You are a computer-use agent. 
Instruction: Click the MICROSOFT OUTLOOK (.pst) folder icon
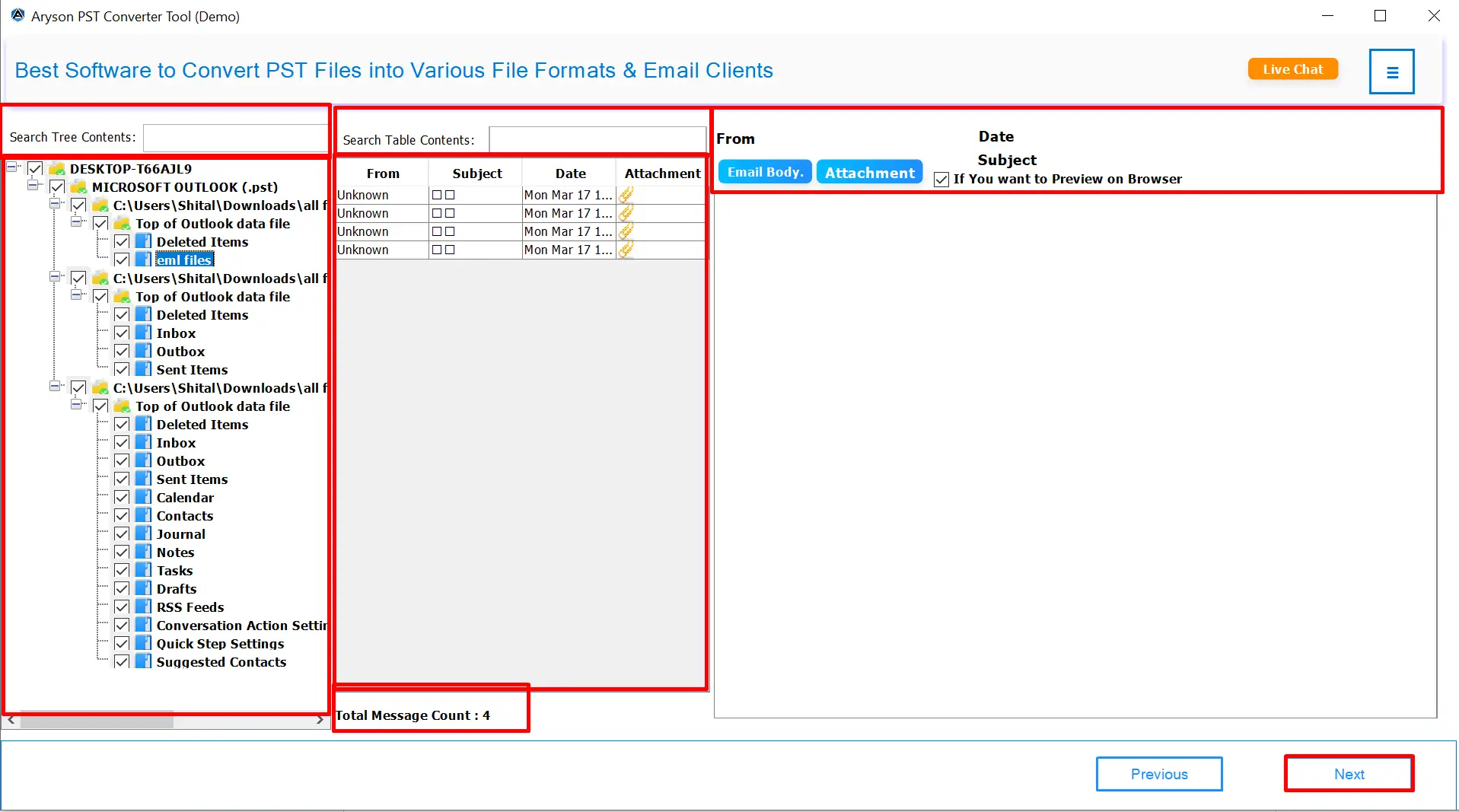(78, 187)
